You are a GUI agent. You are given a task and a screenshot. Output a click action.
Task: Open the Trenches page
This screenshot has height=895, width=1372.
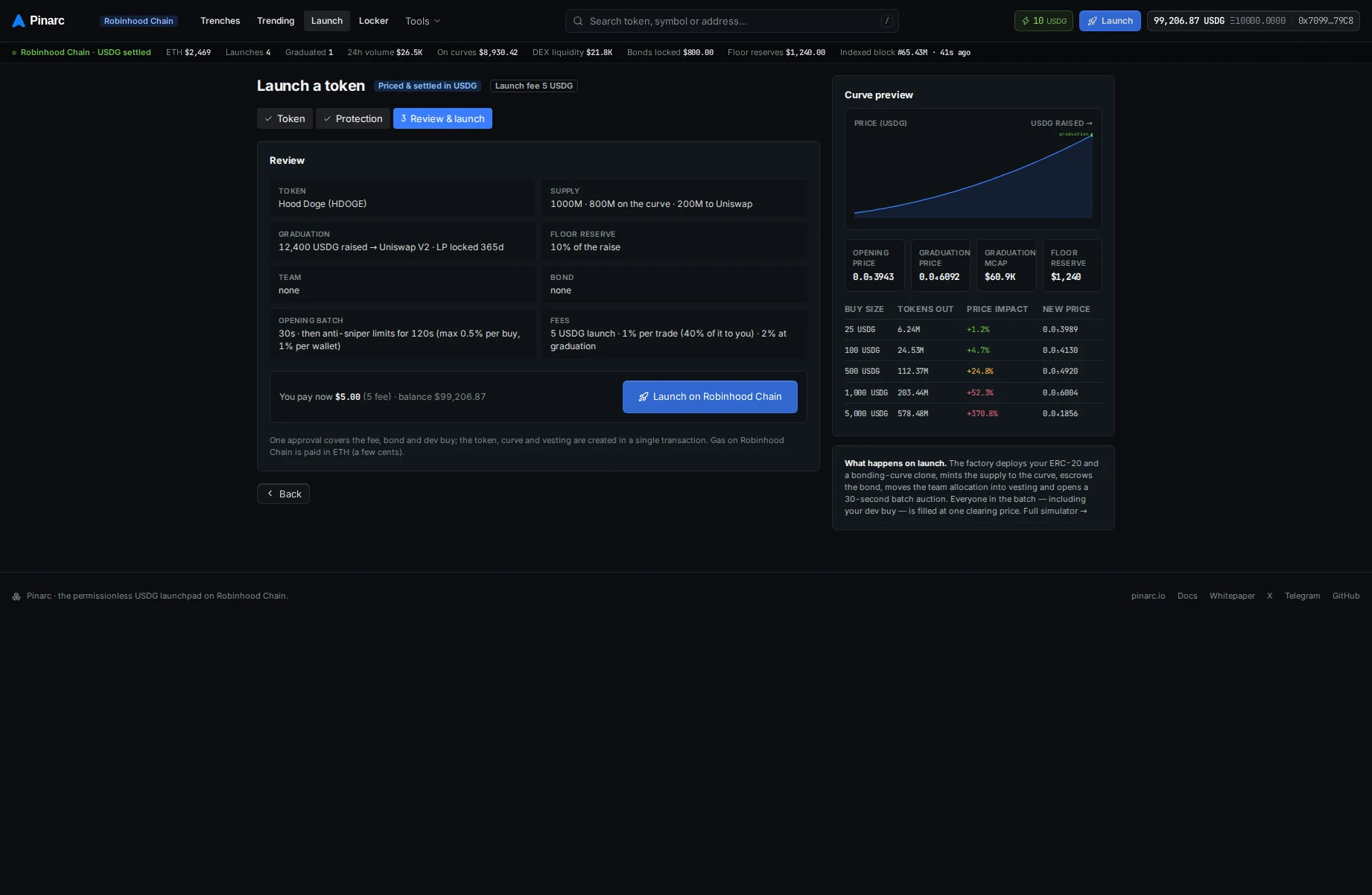[220, 21]
